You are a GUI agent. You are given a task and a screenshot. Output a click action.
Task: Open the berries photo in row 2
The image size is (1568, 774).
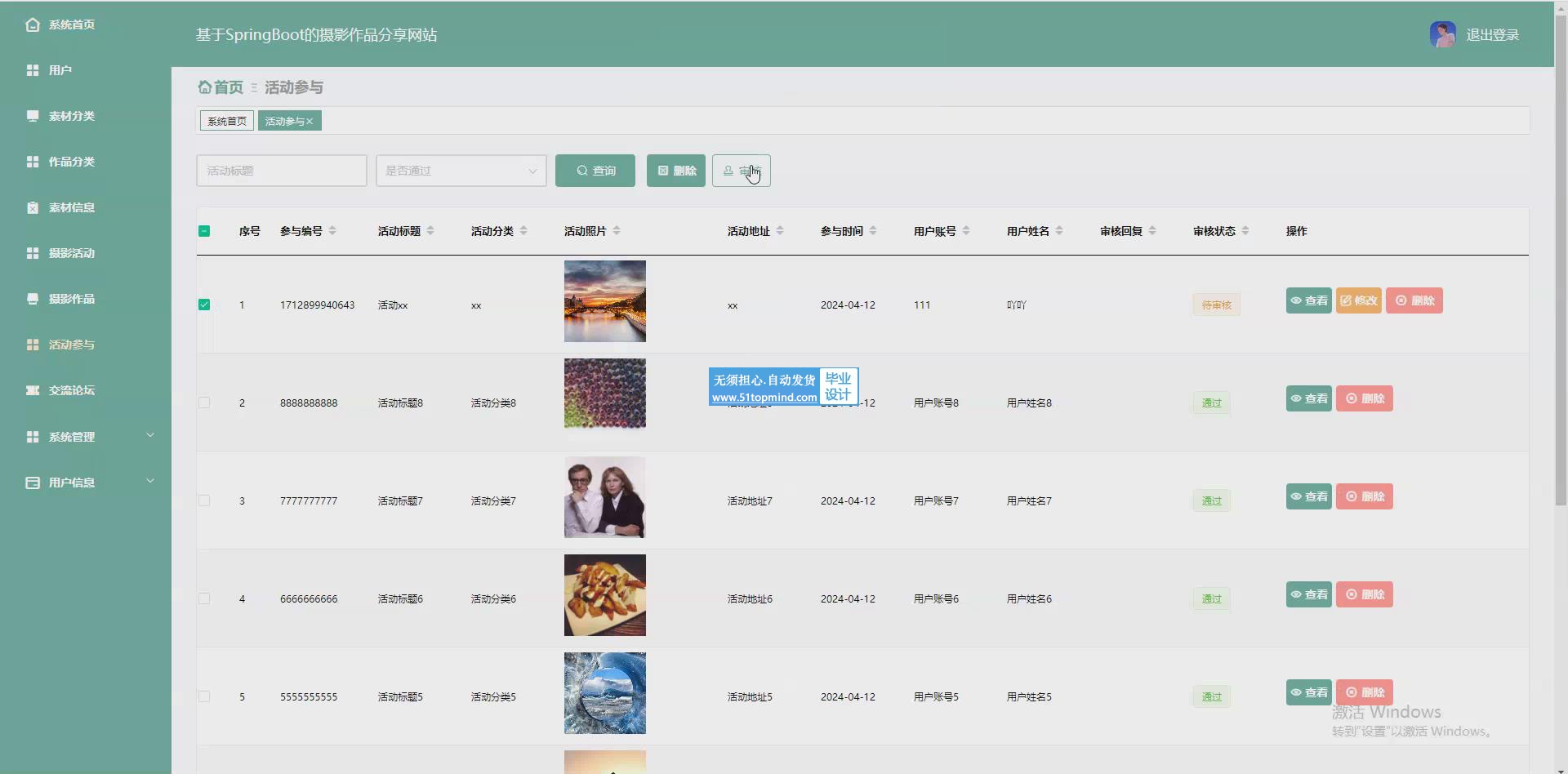pos(605,394)
